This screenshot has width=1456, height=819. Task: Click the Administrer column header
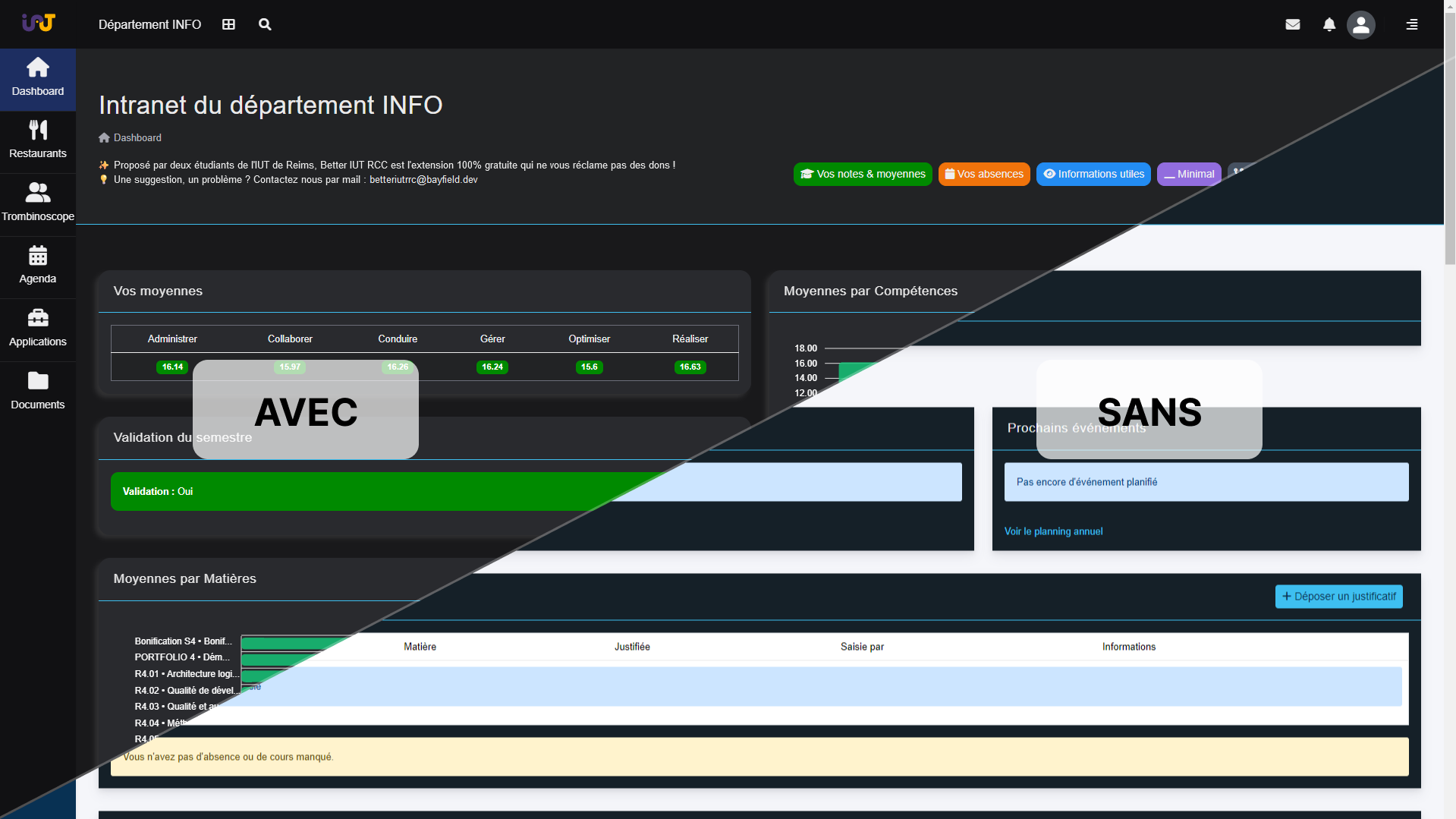(172, 339)
